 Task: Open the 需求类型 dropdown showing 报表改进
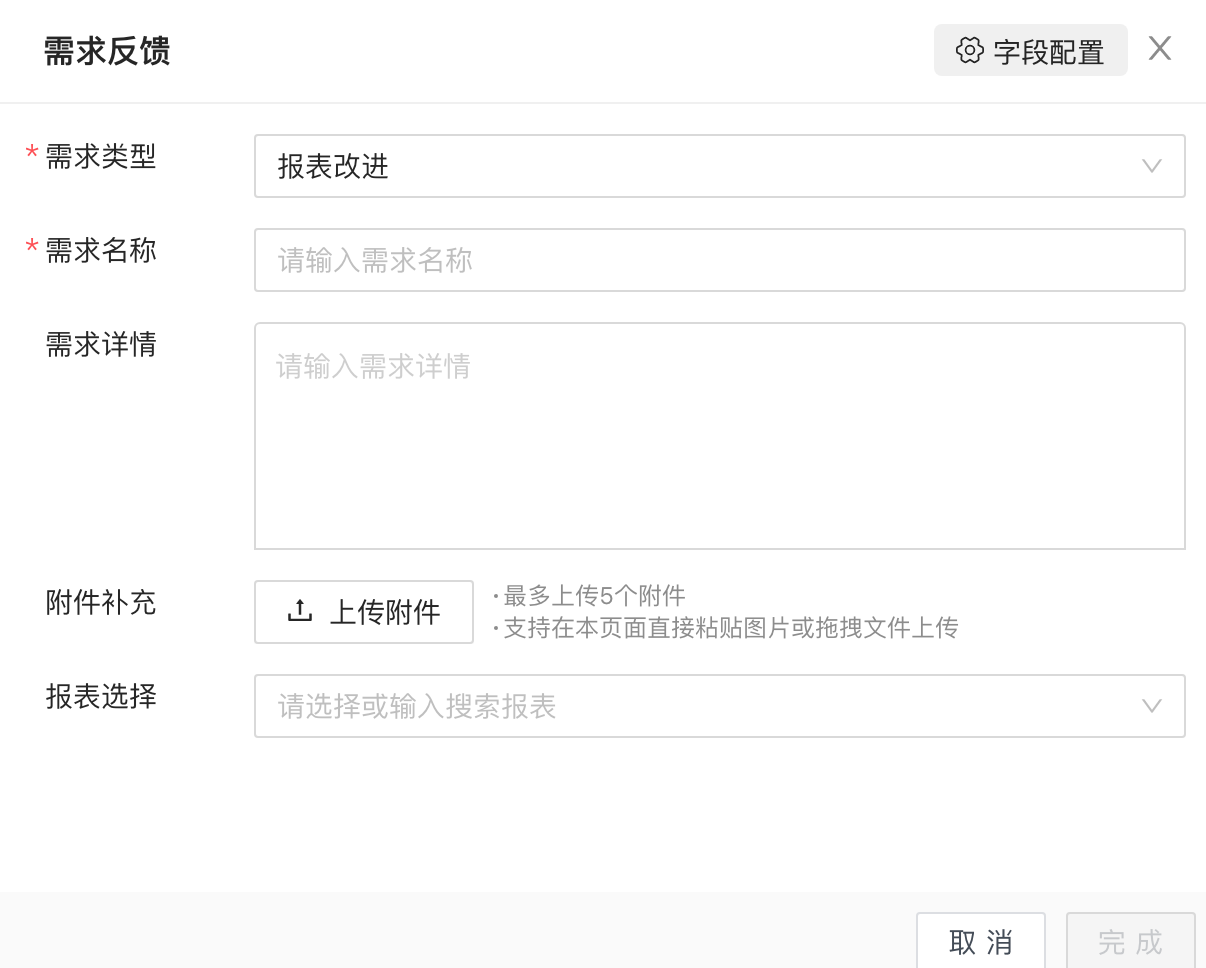pyautogui.click(x=700, y=166)
